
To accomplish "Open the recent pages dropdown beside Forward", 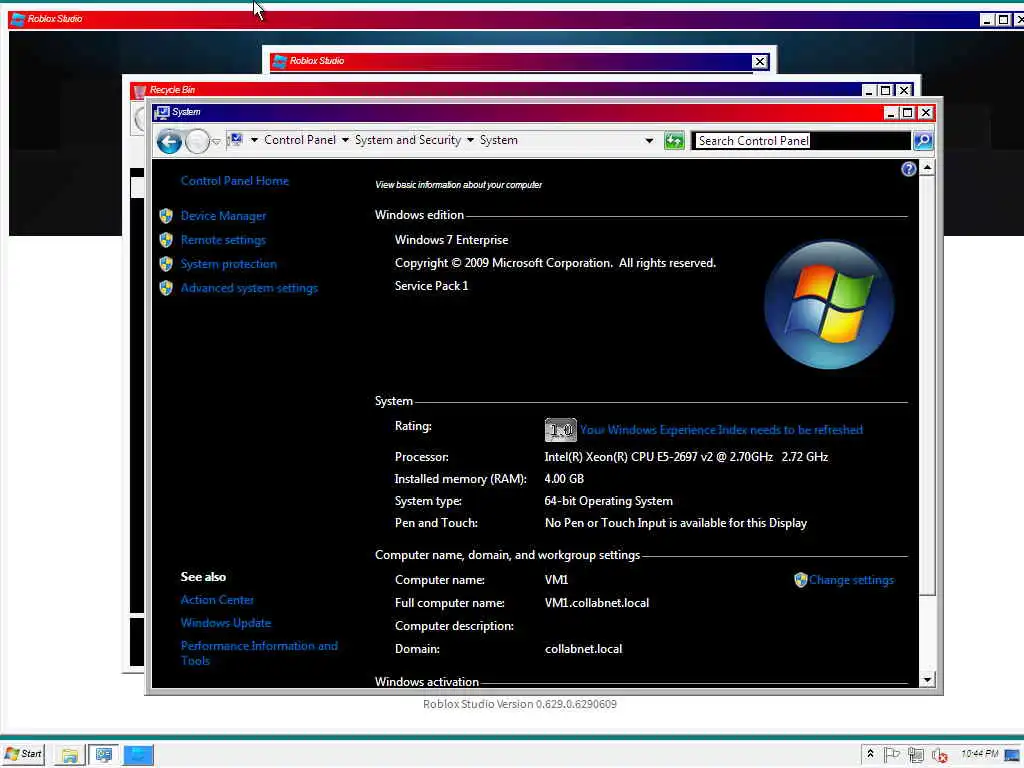I will tap(216, 141).
